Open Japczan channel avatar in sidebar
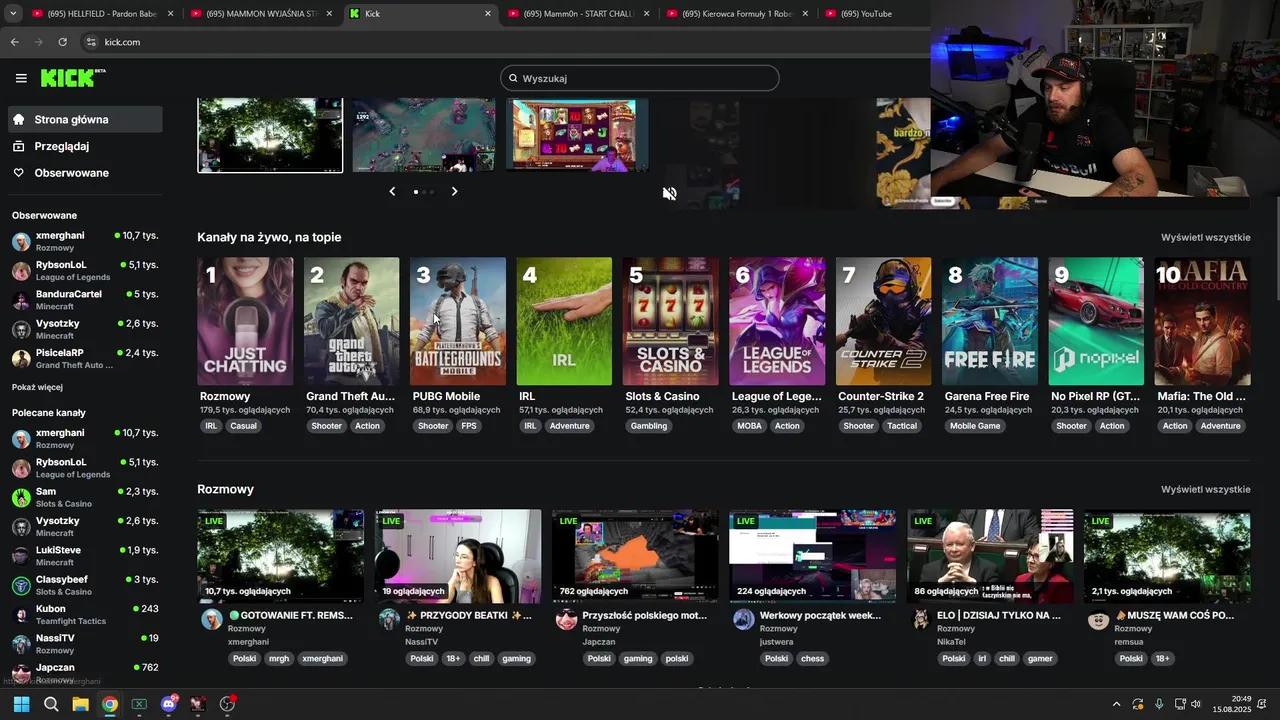The width and height of the screenshot is (1280, 720). click(x=21, y=673)
